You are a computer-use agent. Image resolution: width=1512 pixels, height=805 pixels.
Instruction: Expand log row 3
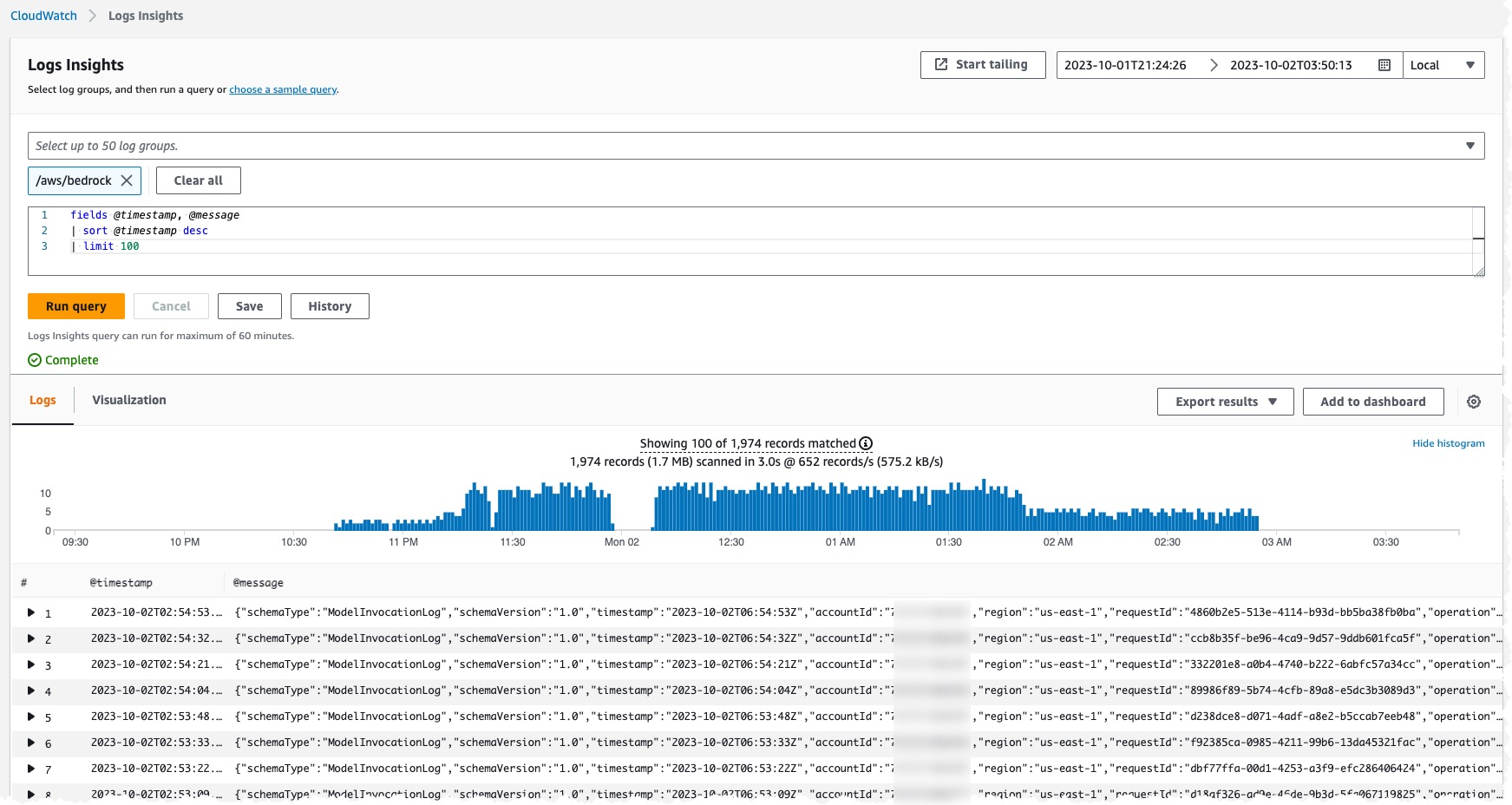(31, 664)
